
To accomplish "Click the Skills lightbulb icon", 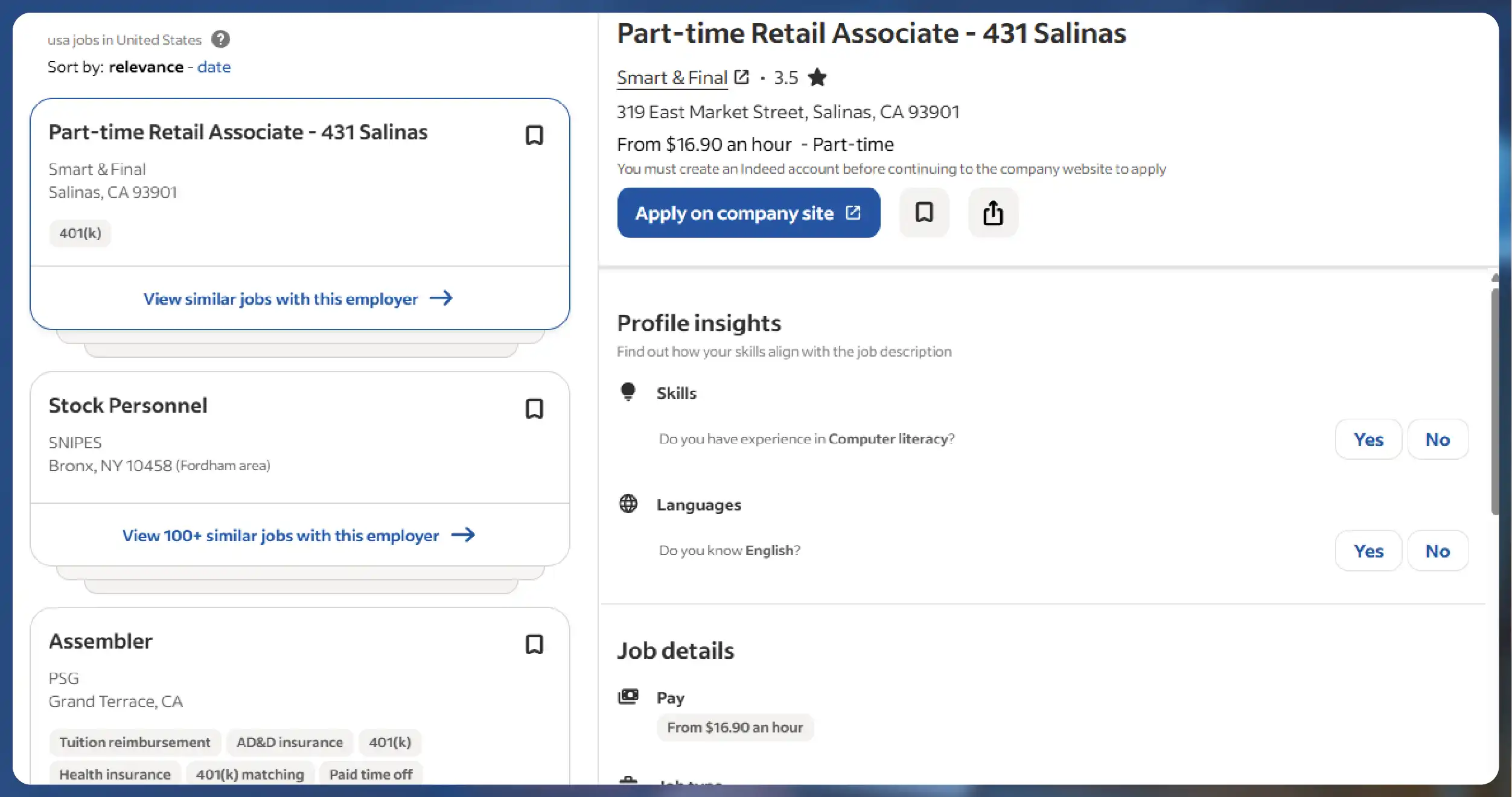I will pyautogui.click(x=628, y=392).
